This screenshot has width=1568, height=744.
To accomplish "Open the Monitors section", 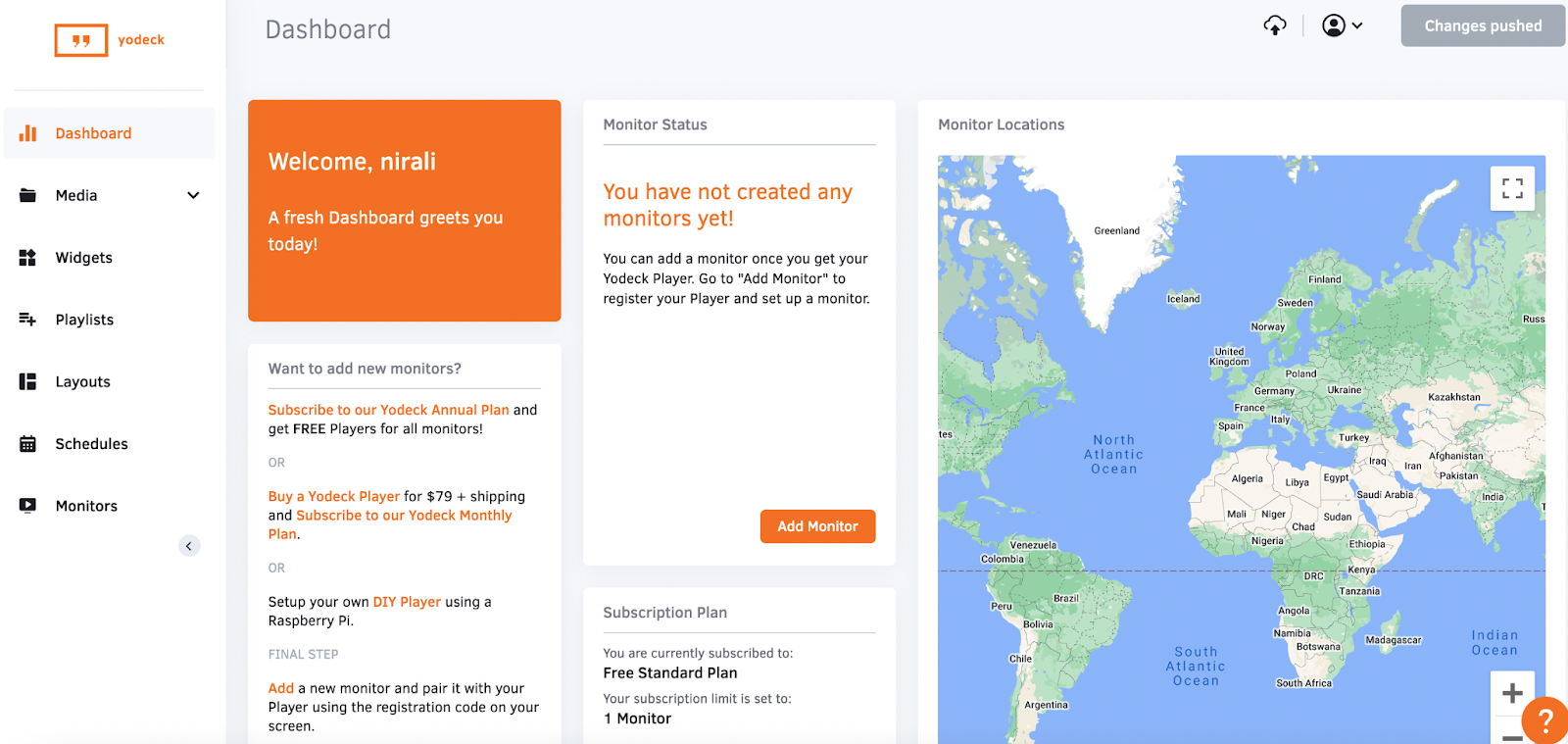I will point(110,506).
